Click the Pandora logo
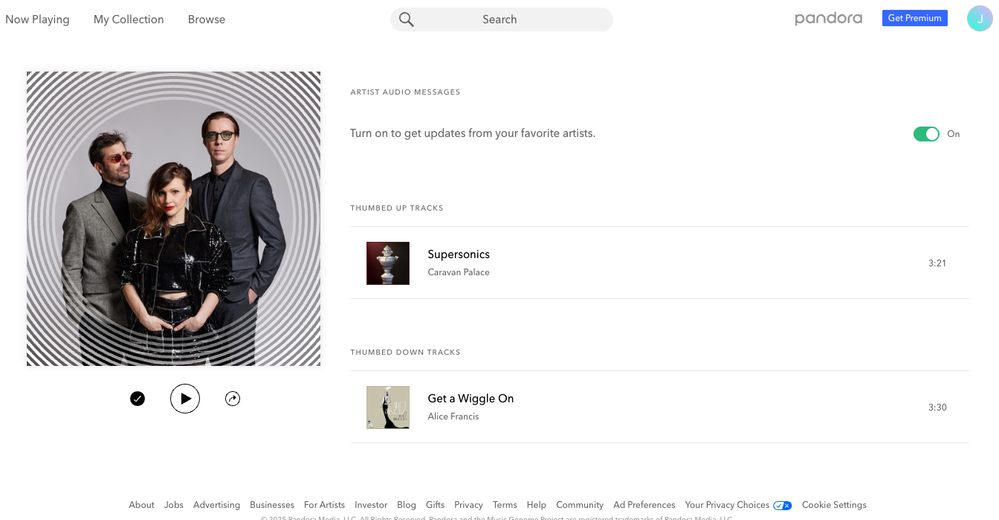Screen dimensions: 999x520 coord(828,18)
